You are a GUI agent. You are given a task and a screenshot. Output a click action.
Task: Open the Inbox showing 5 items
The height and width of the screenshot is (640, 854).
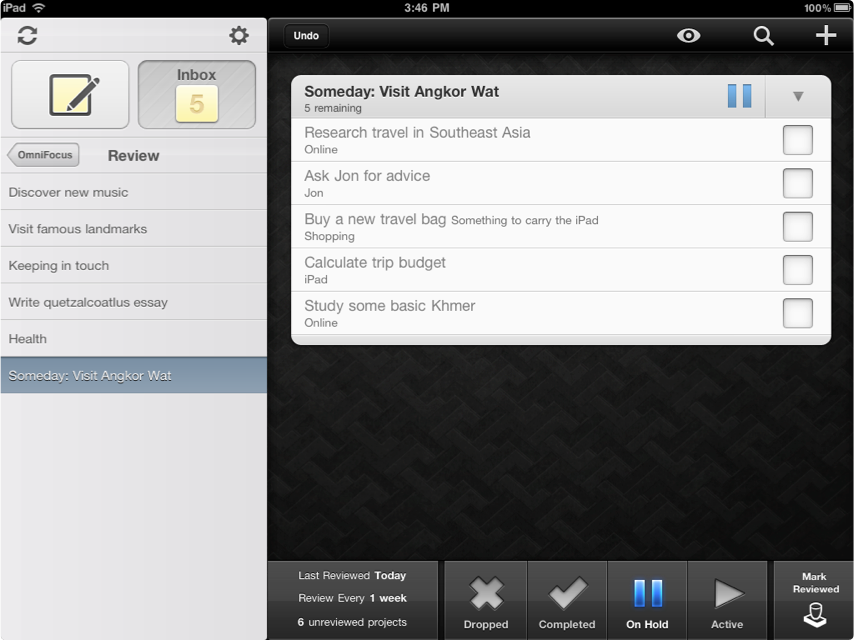pyautogui.click(x=197, y=95)
